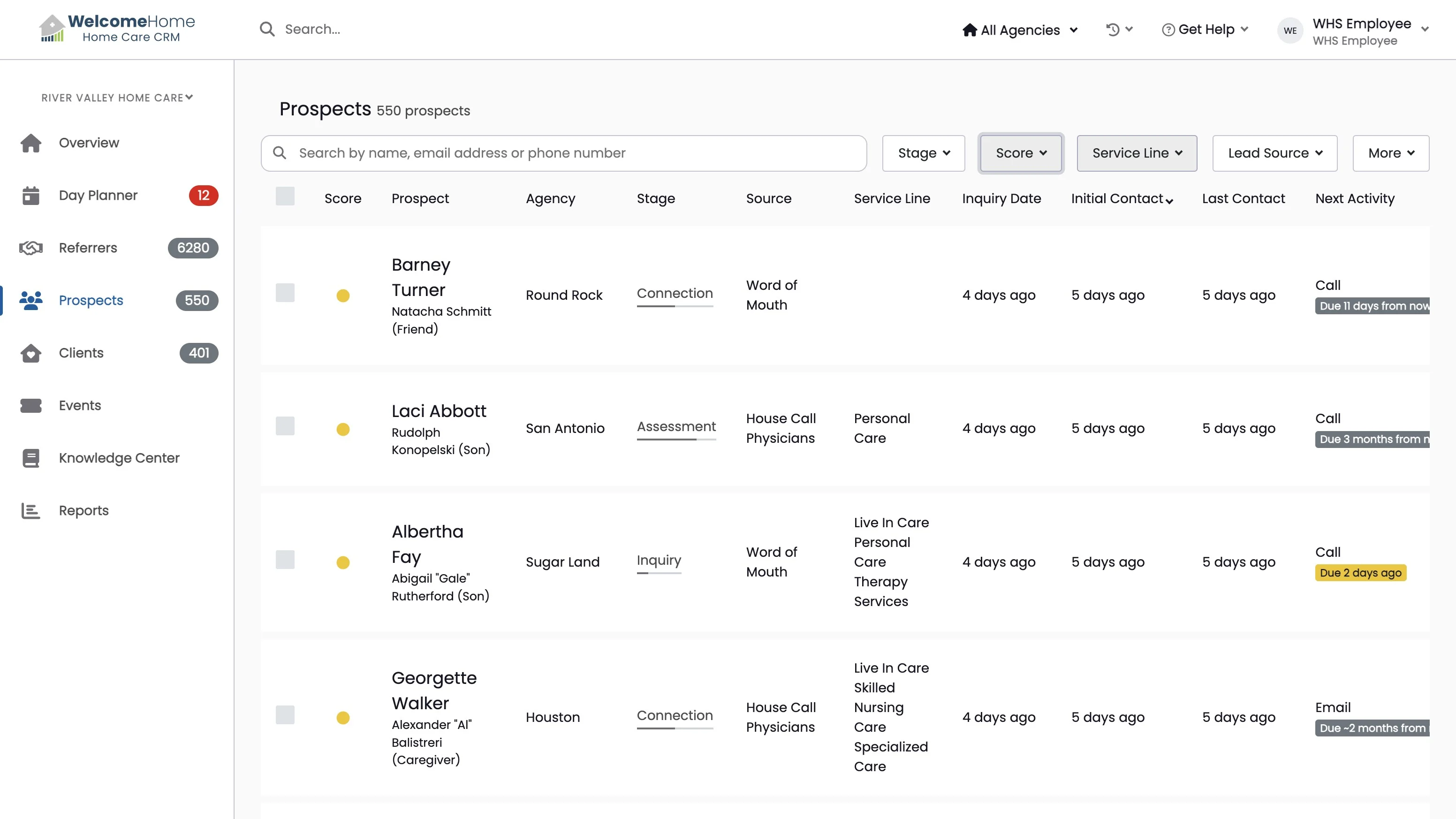Check the box for Barney Turner
Screen dimensions: 1456x819
[x=285, y=293]
